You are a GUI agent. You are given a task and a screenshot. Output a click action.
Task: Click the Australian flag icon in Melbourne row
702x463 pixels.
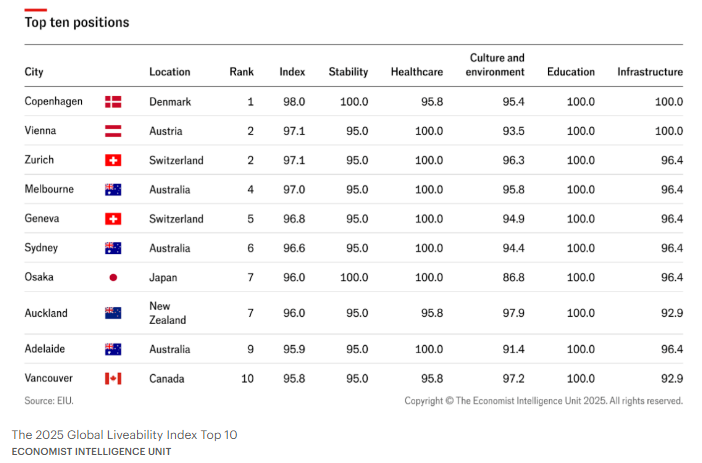point(113,189)
